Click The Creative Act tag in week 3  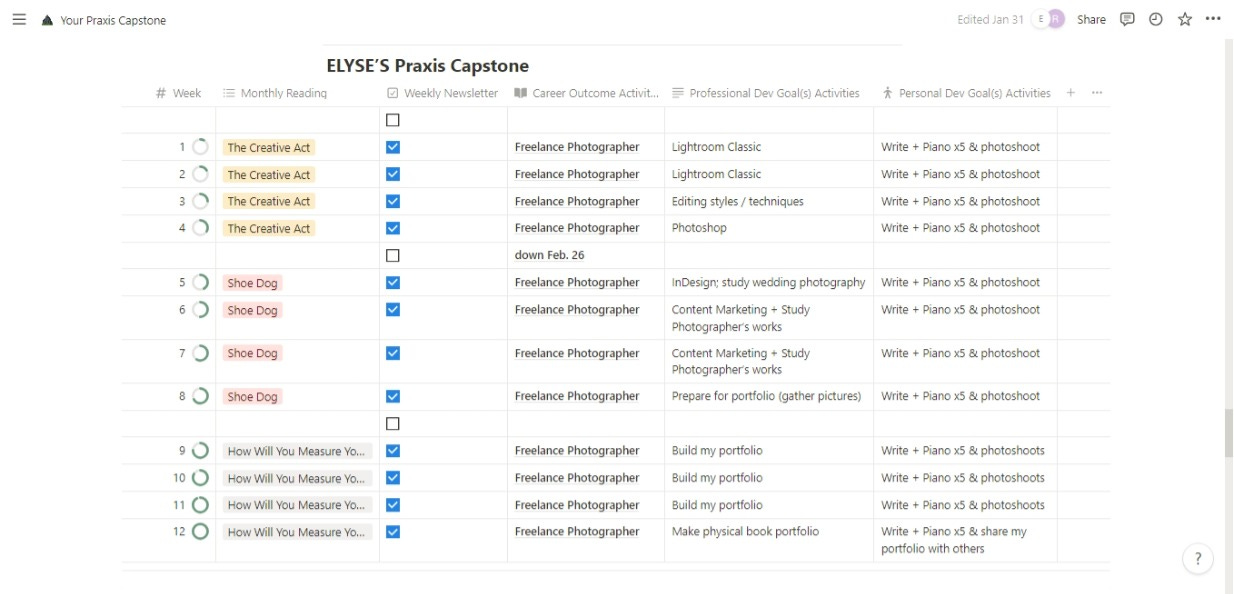pyautogui.click(x=269, y=201)
